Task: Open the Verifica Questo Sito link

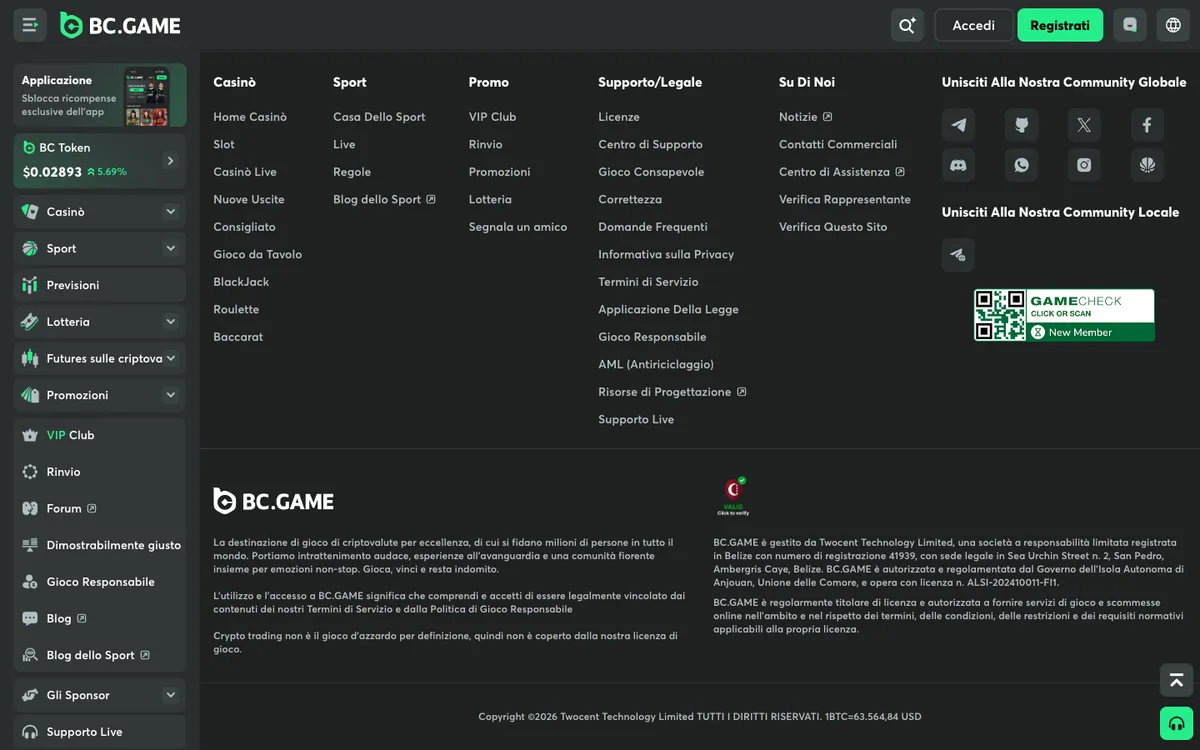Action: point(833,227)
